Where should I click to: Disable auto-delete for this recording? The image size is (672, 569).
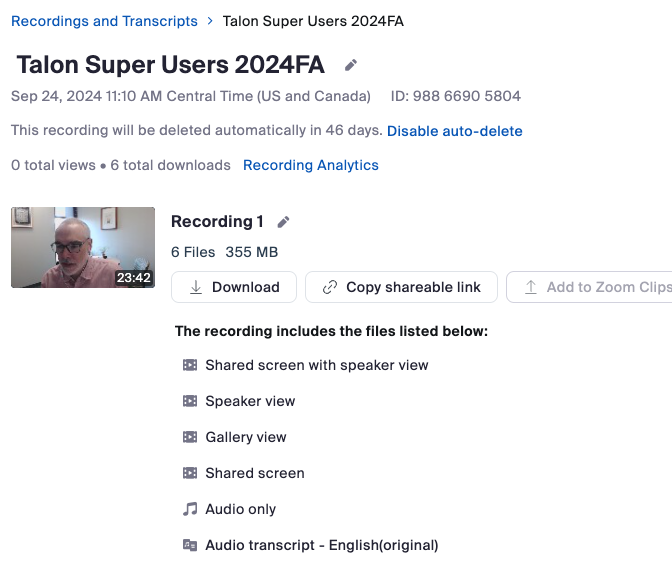pyautogui.click(x=454, y=131)
